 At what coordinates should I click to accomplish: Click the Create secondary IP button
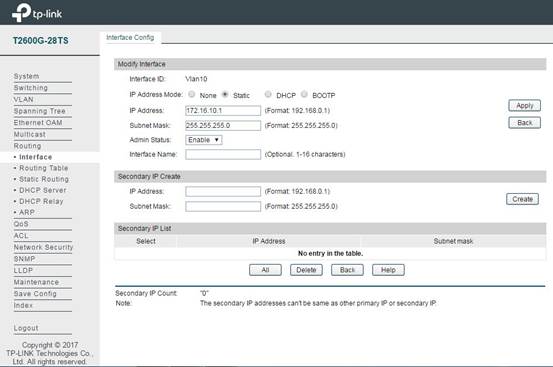[x=522, y=199]
